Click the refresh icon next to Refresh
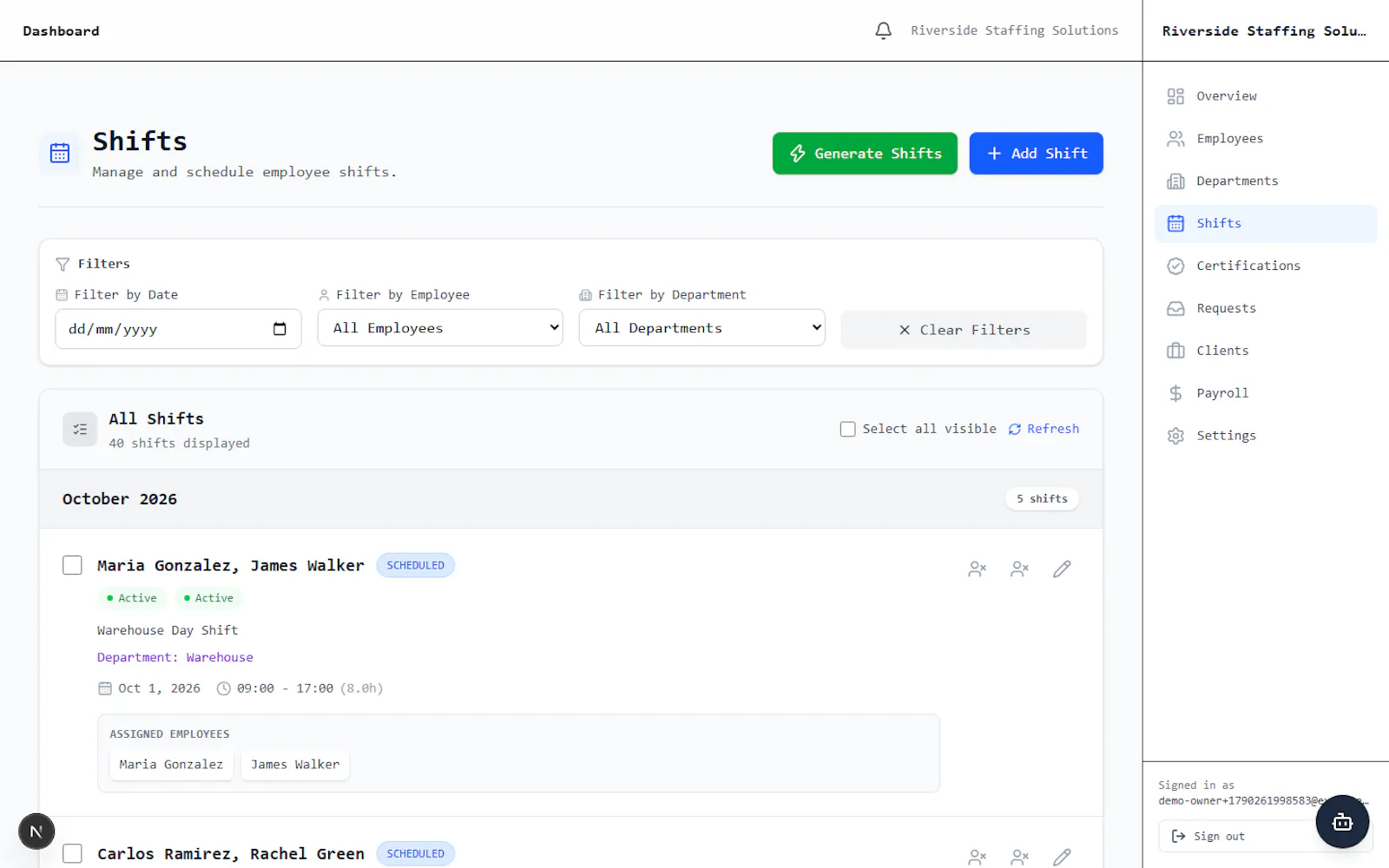This screenshot has height=868, width=1389. point(1015,429)
